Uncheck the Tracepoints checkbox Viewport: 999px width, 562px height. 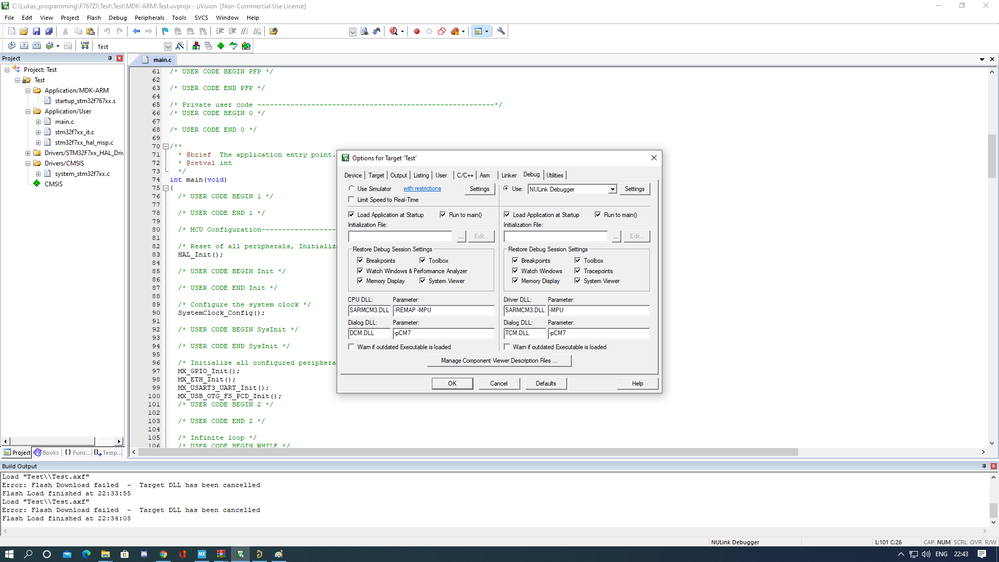[578, 271]
